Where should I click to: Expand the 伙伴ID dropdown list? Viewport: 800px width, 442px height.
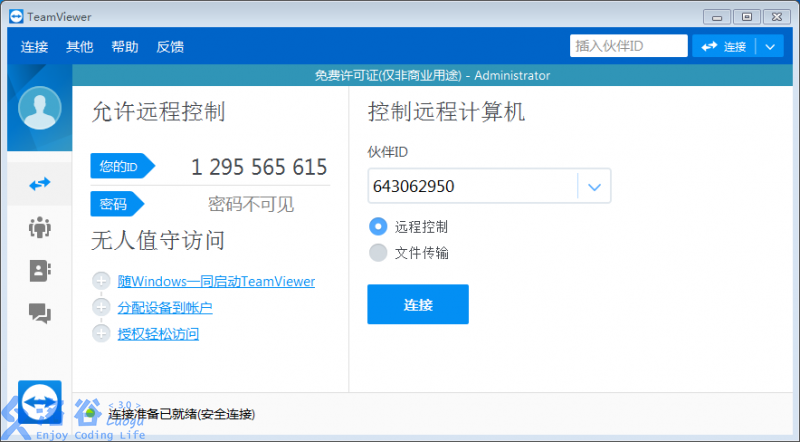[x=594, y=186]
